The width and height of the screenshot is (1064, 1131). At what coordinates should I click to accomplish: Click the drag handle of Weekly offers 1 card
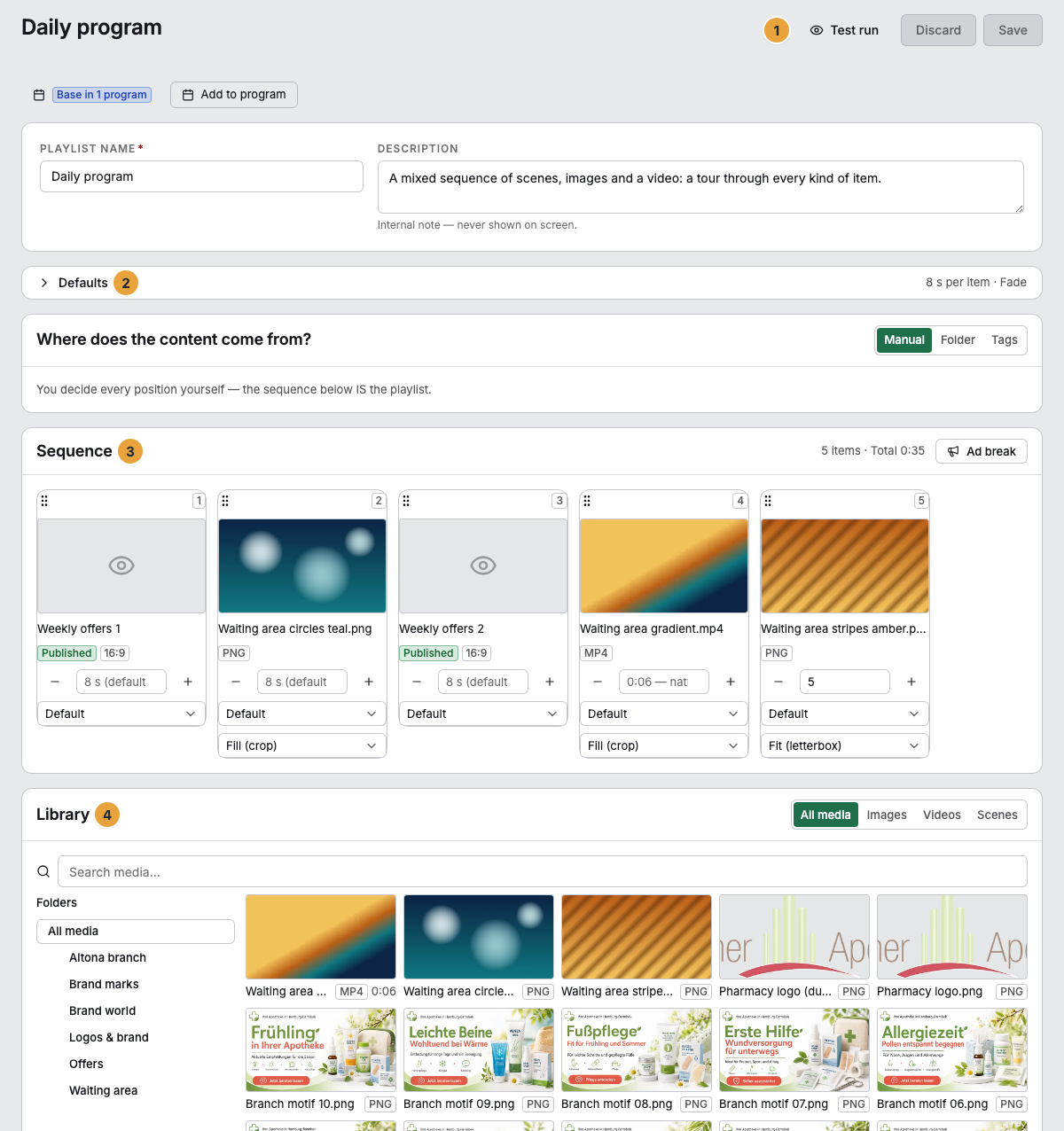[44, 501]
